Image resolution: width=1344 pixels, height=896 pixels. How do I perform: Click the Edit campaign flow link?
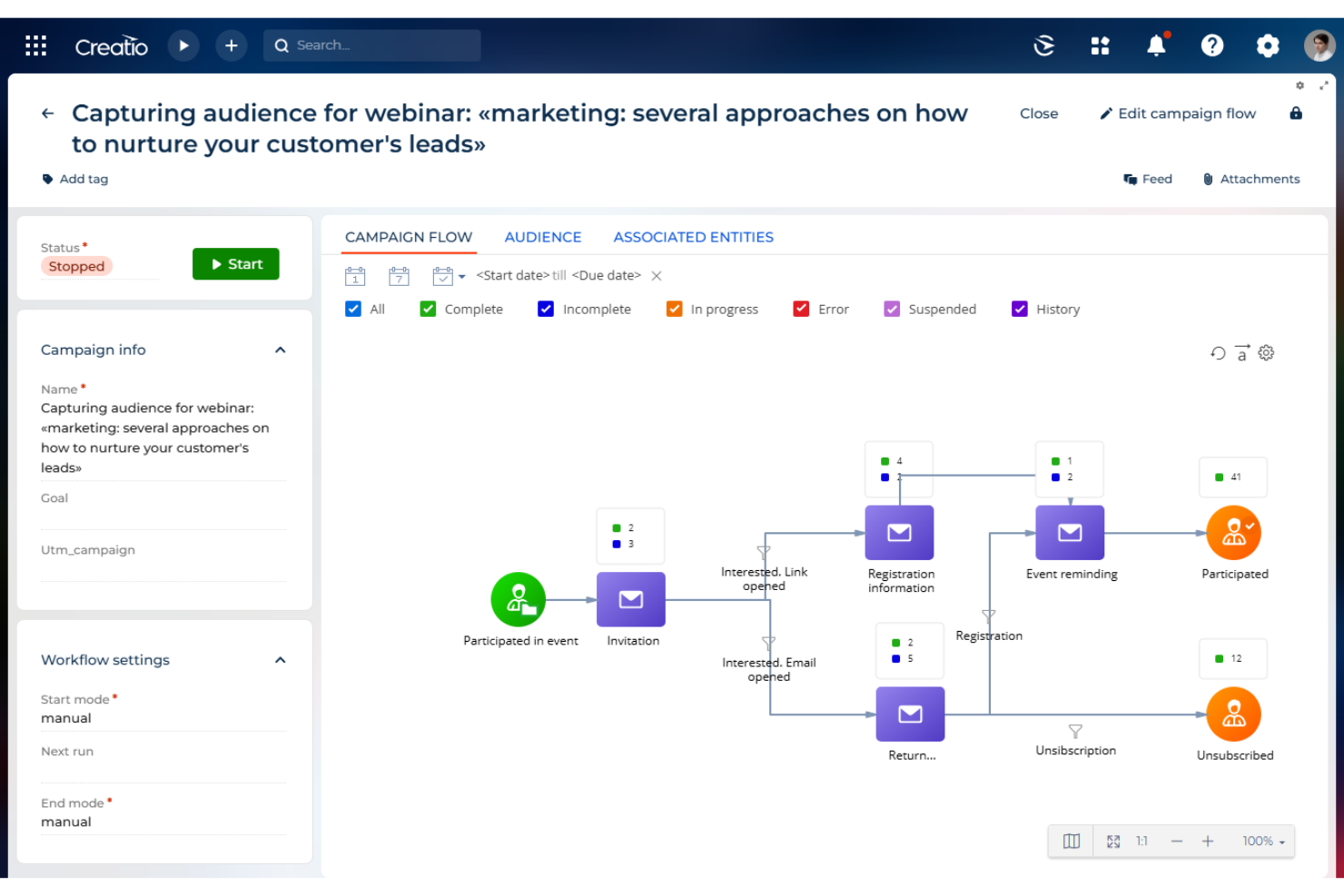[x=1178, y=113]
